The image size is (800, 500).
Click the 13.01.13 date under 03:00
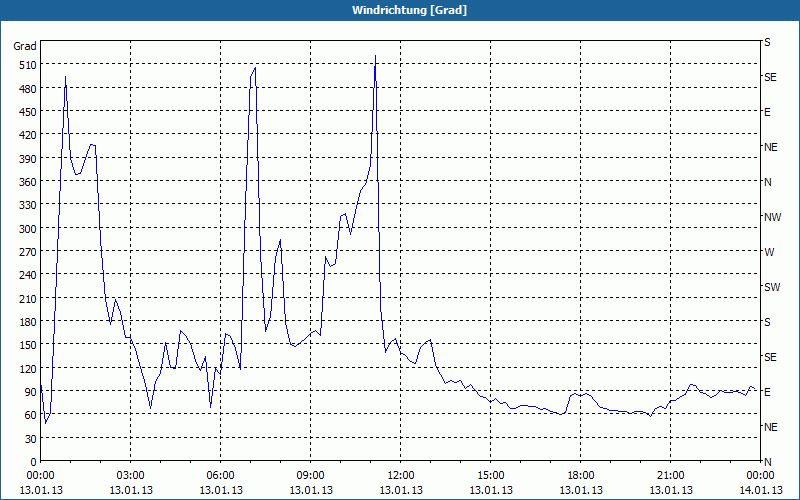point(131,491)
